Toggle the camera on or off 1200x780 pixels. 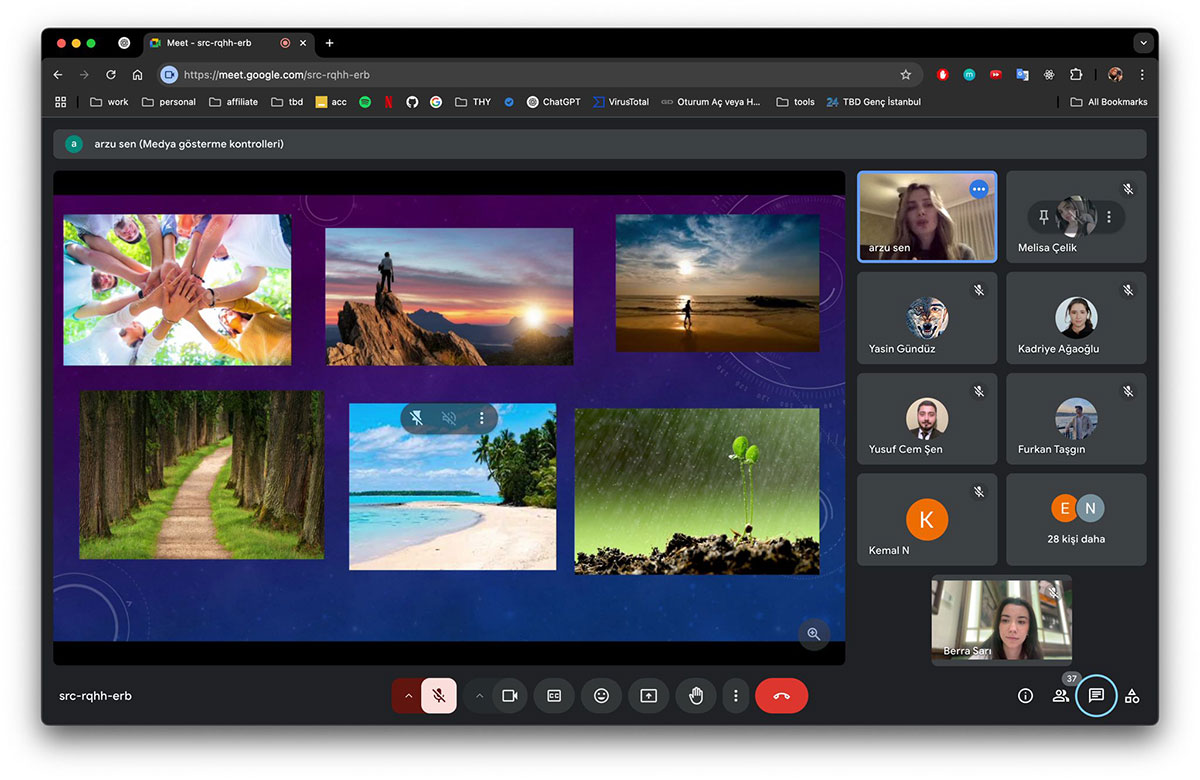pyautogui.click(x=509, y=696)
